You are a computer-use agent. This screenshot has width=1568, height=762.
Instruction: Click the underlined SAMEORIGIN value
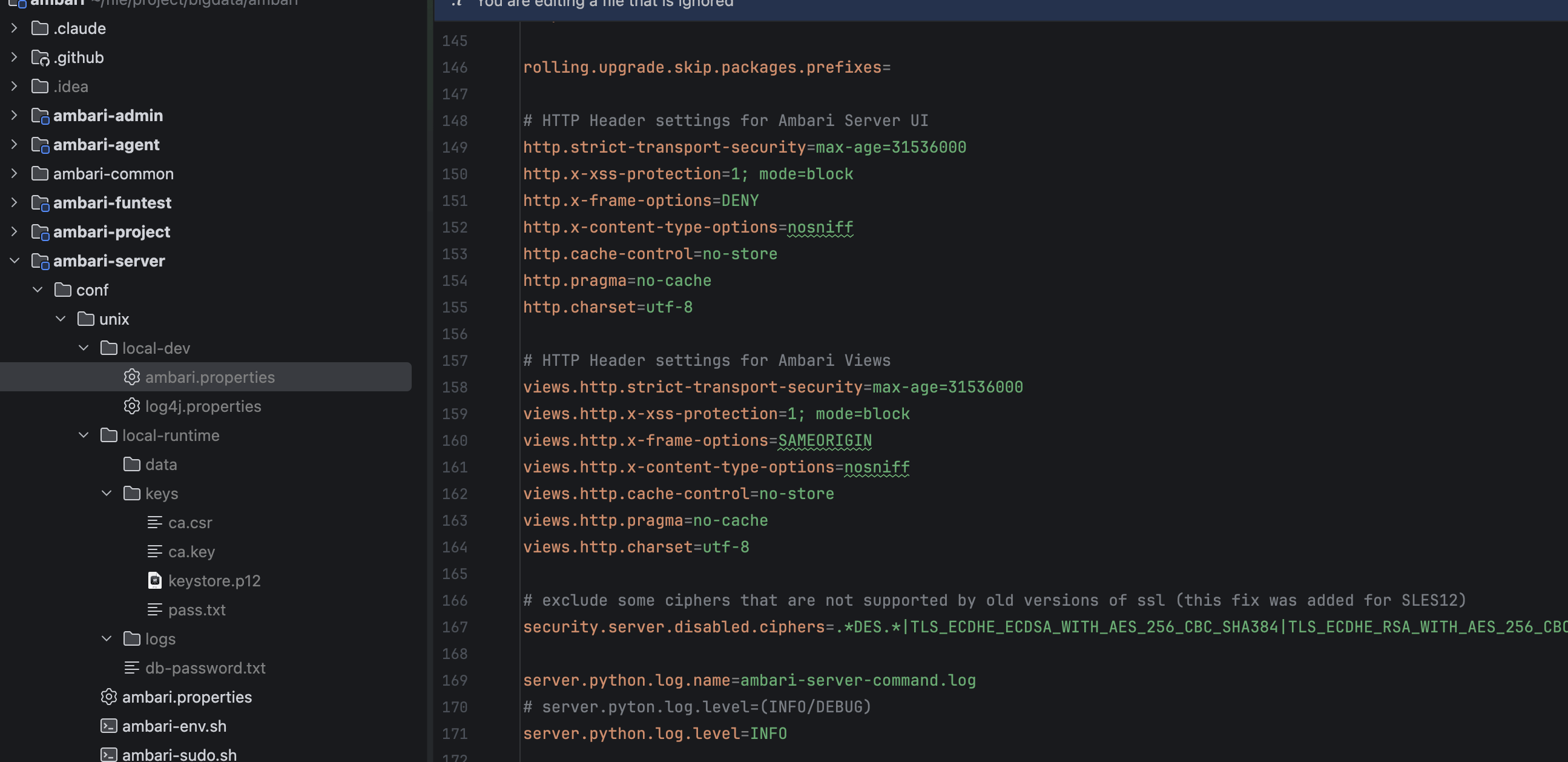click(x=824, y=440)
